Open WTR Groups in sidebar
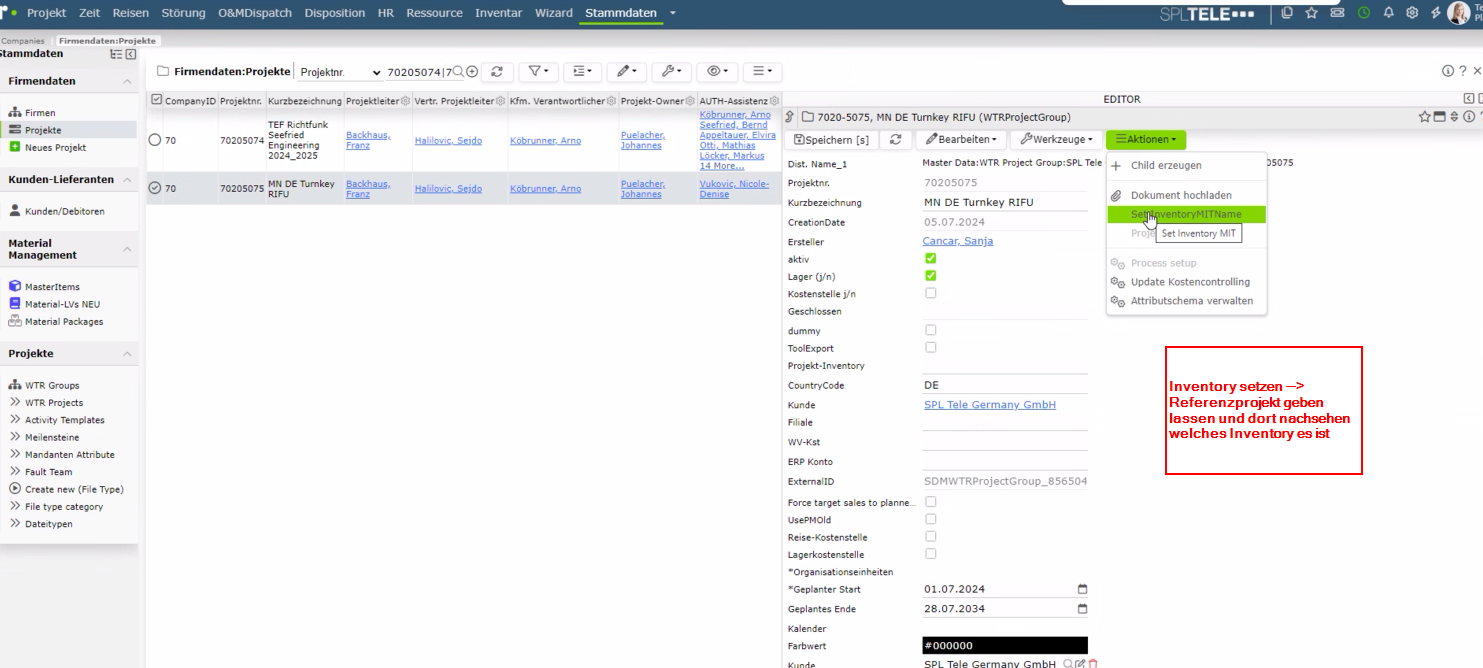1483x668 pixels. coord(52,385)
